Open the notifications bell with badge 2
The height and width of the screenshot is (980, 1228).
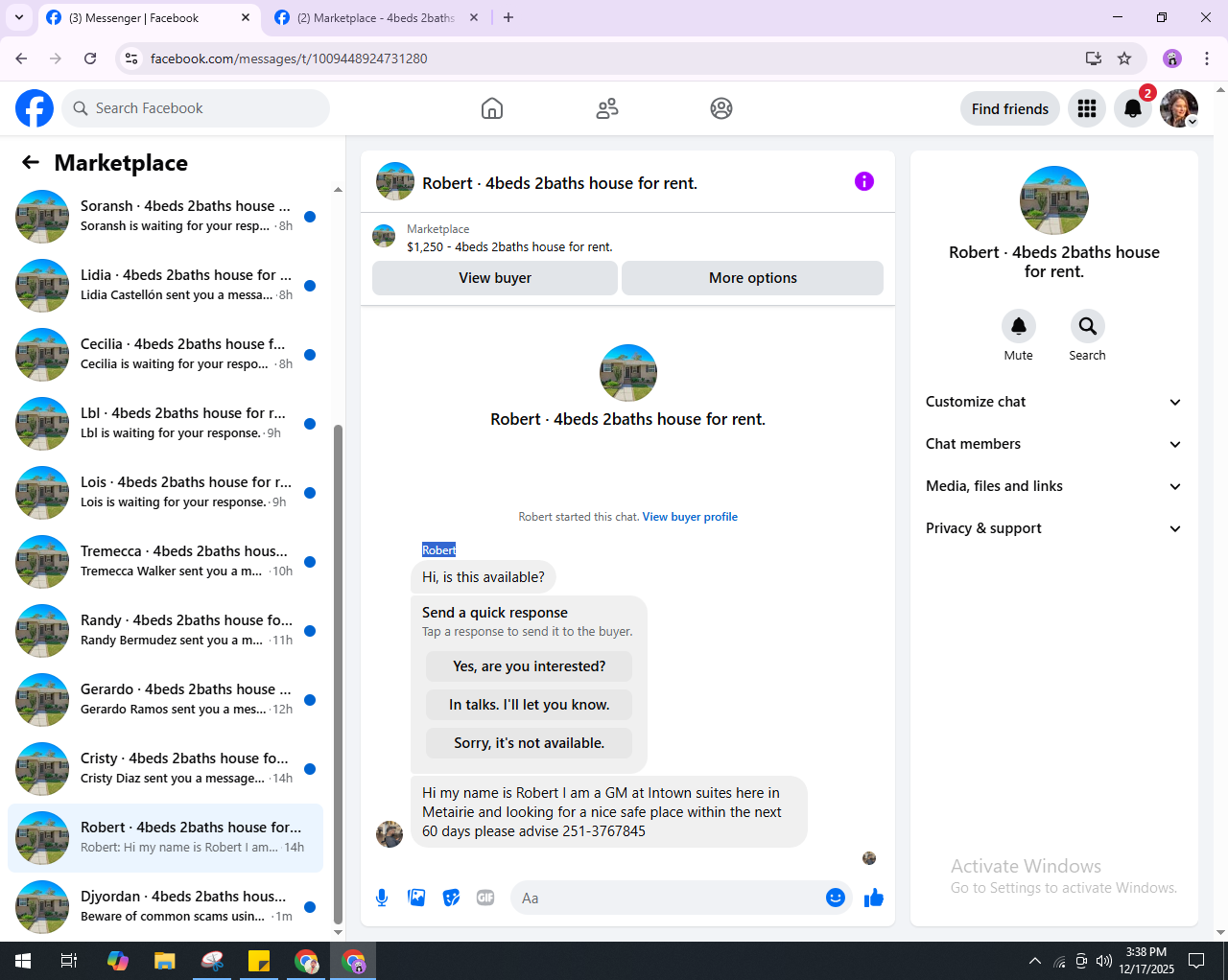1133,108
